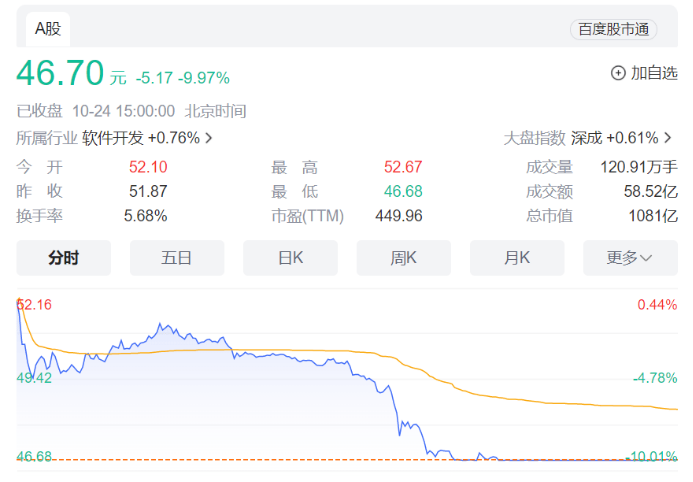This screenshot has height=482, width=693.
Task: Show the 月K chart view
Action: point(516,258)
